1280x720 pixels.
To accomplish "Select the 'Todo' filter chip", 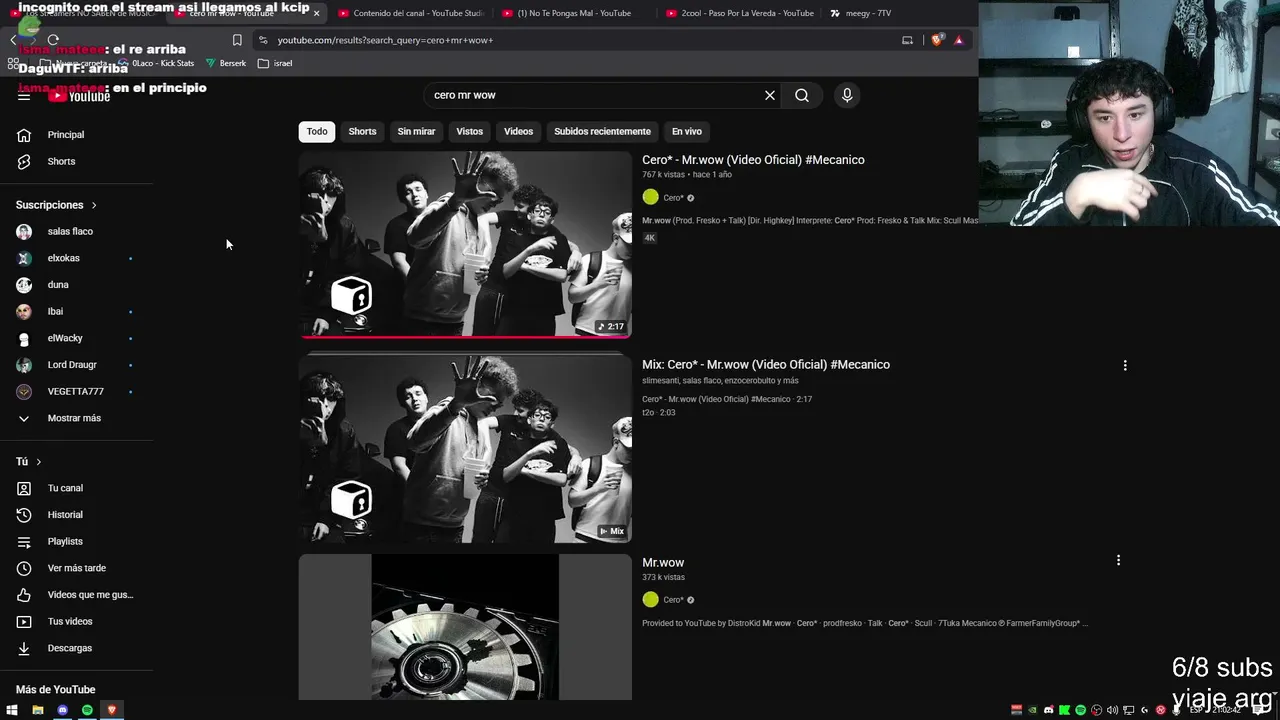I will pos(317,131).
